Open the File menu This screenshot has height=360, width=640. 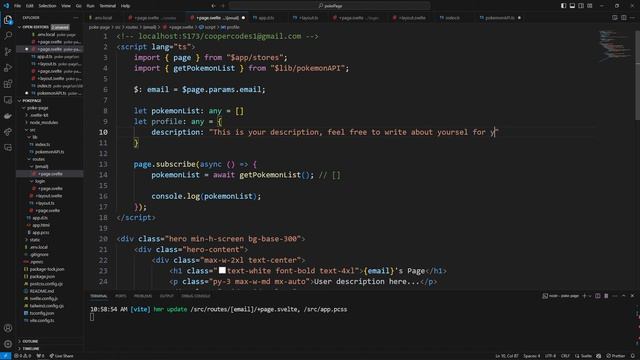[17, 6]
